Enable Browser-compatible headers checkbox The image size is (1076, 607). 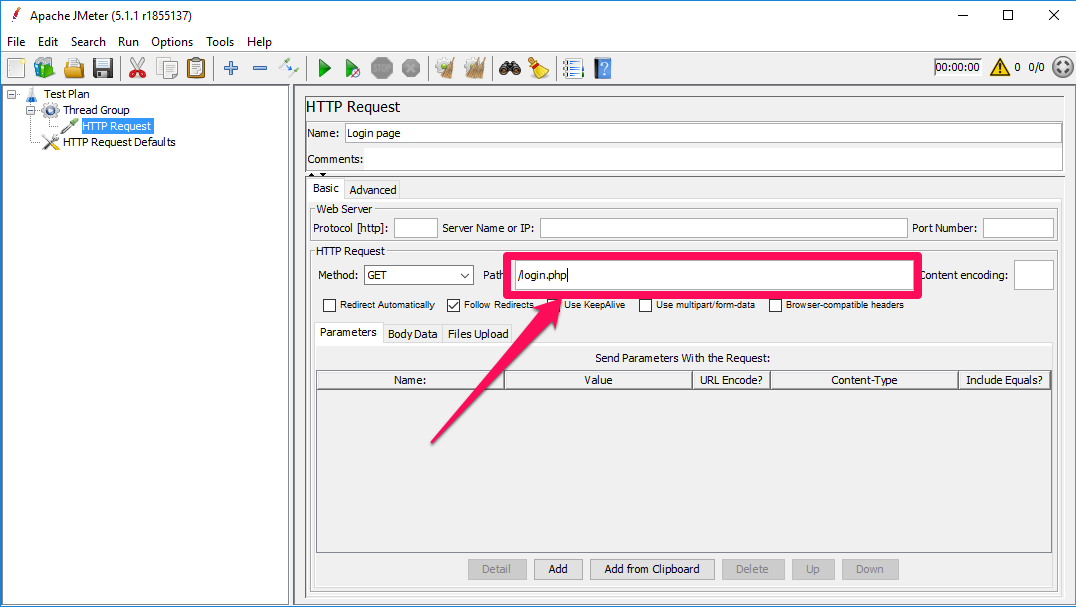[775, 305]
